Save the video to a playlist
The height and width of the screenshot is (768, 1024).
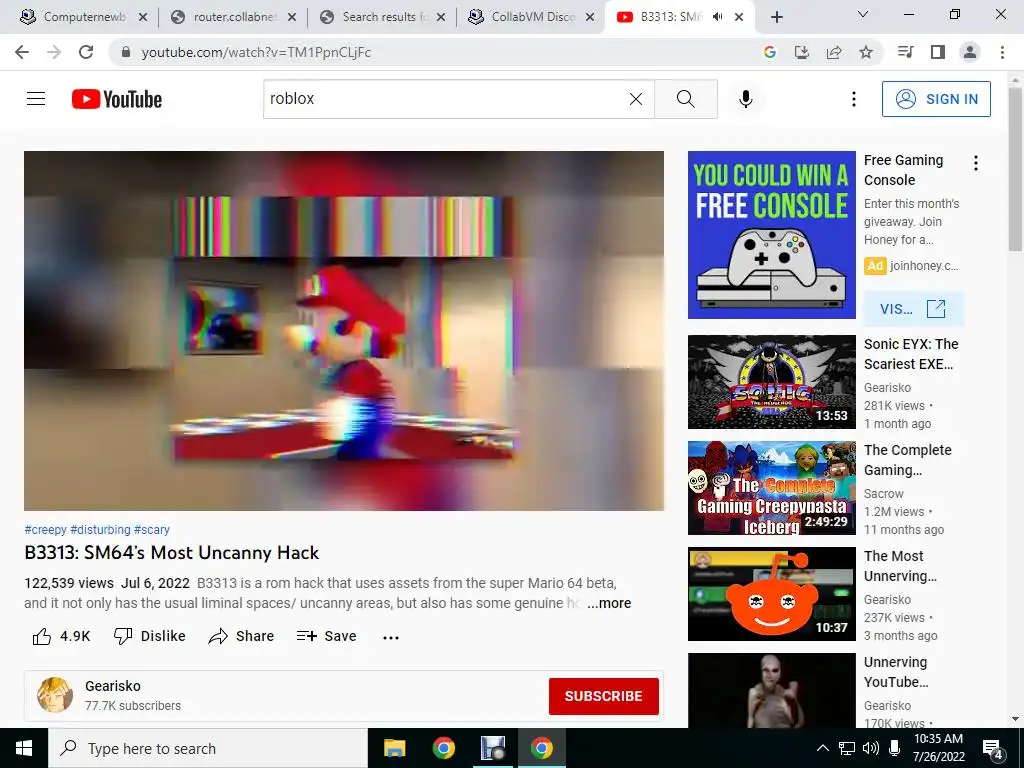326,636
